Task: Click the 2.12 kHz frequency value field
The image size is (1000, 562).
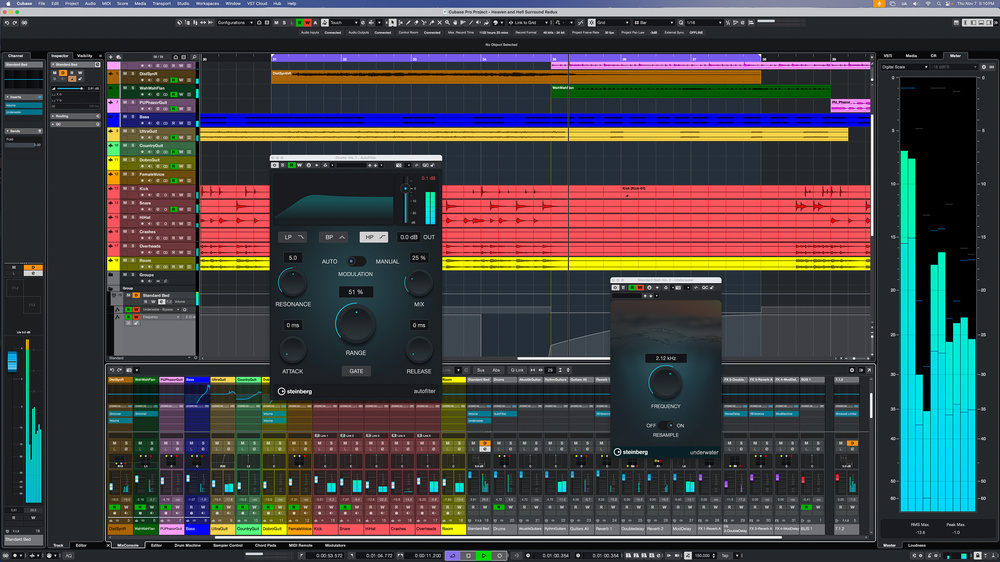Action: 665,359
